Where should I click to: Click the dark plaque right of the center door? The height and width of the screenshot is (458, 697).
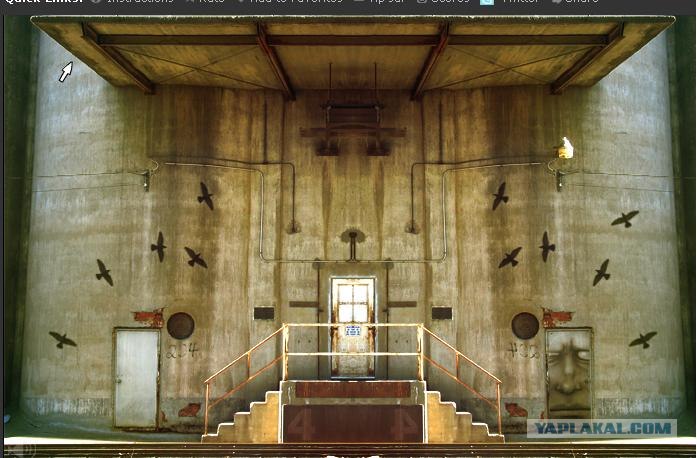point(442,313)
